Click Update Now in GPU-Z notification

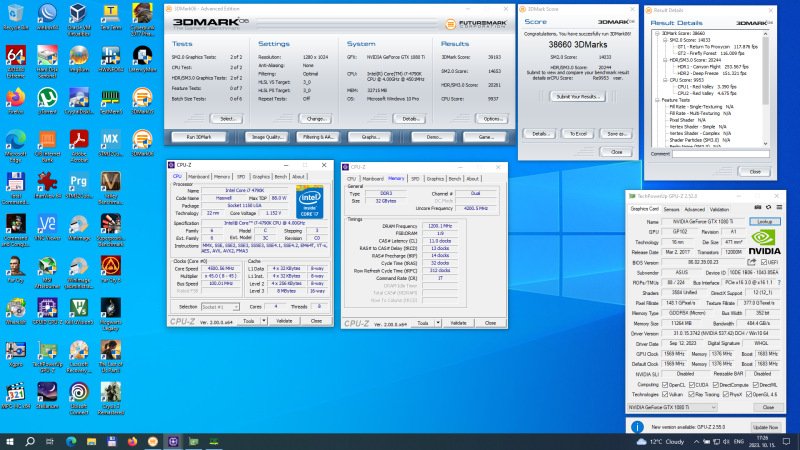765,427
